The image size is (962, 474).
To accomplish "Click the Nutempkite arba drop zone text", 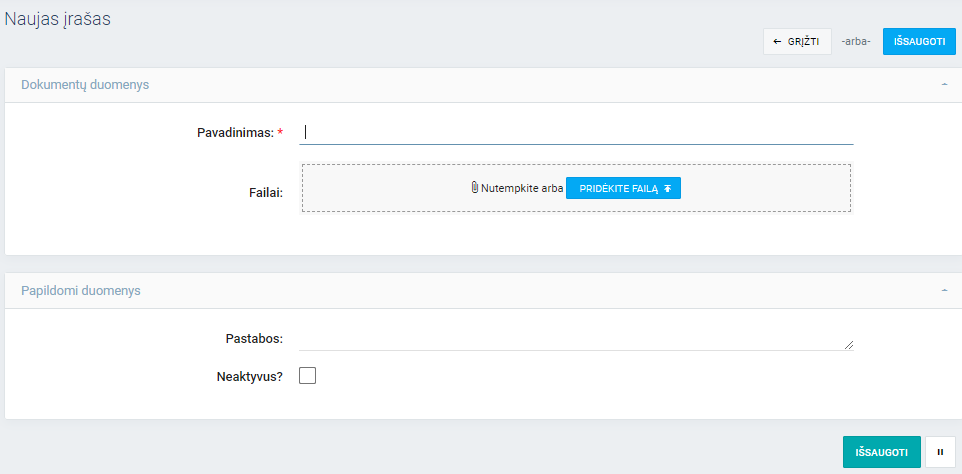I will tap(521, 188).
